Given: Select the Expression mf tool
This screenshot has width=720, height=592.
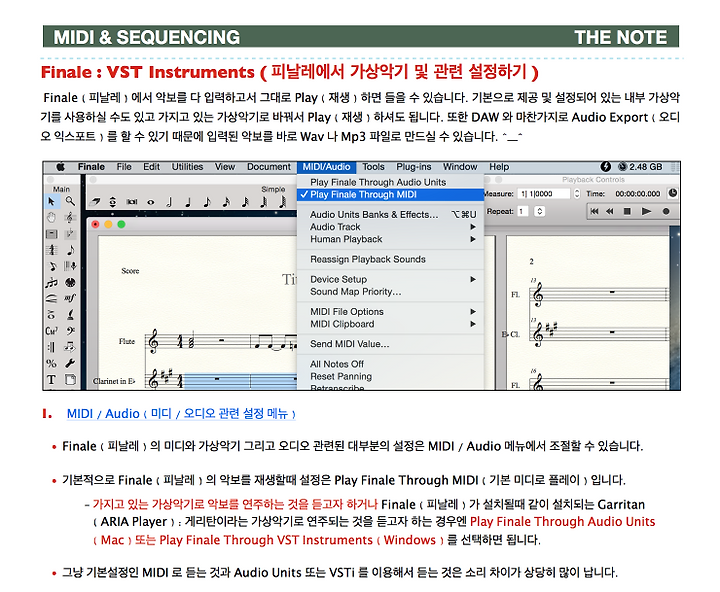Looking at the screenshot, I should (x=70, y=299).
